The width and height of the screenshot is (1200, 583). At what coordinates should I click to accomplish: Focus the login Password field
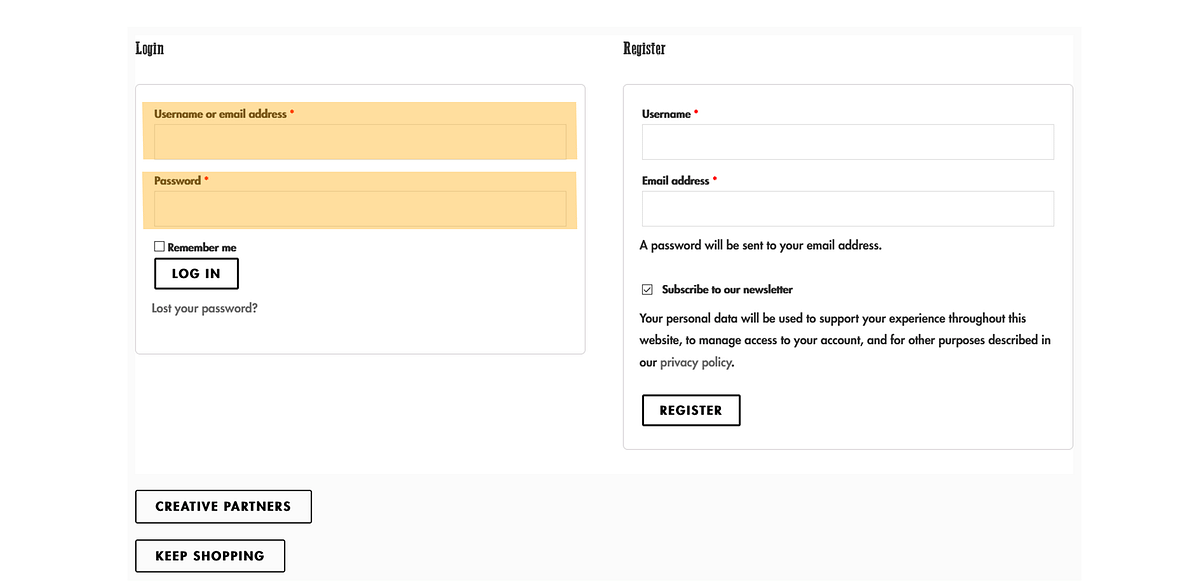coord(360,209)
